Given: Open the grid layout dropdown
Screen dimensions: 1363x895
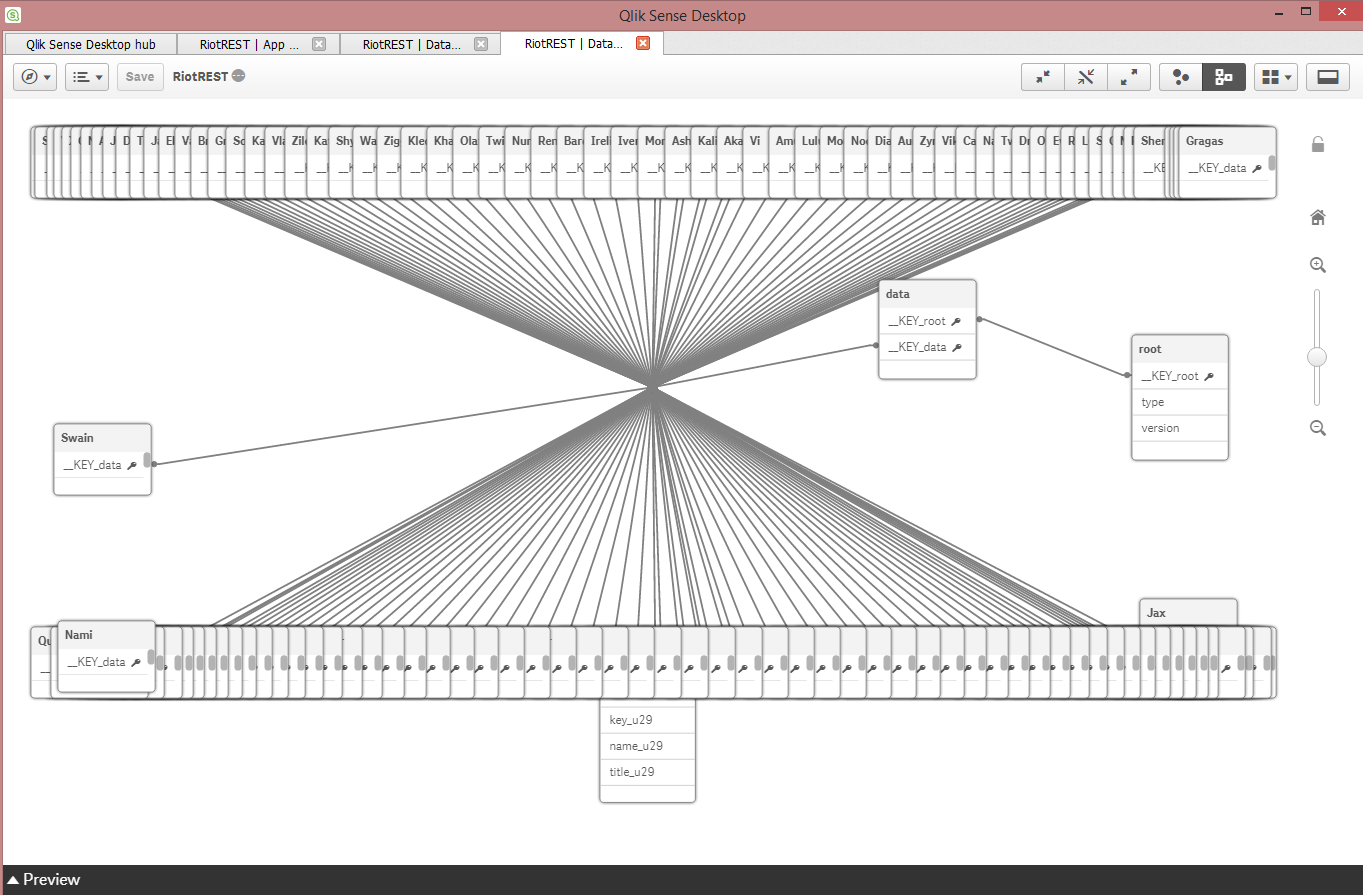Looking at the screenshot, I should [x=1276, y=76].
